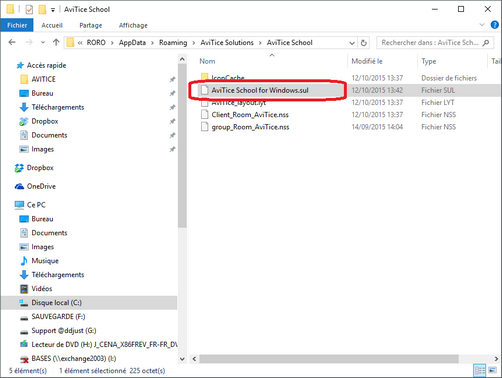This screenshot has width=502, height=378.
Task: Select the Support @ddjust (G:) drive
Action: point(64,331)
